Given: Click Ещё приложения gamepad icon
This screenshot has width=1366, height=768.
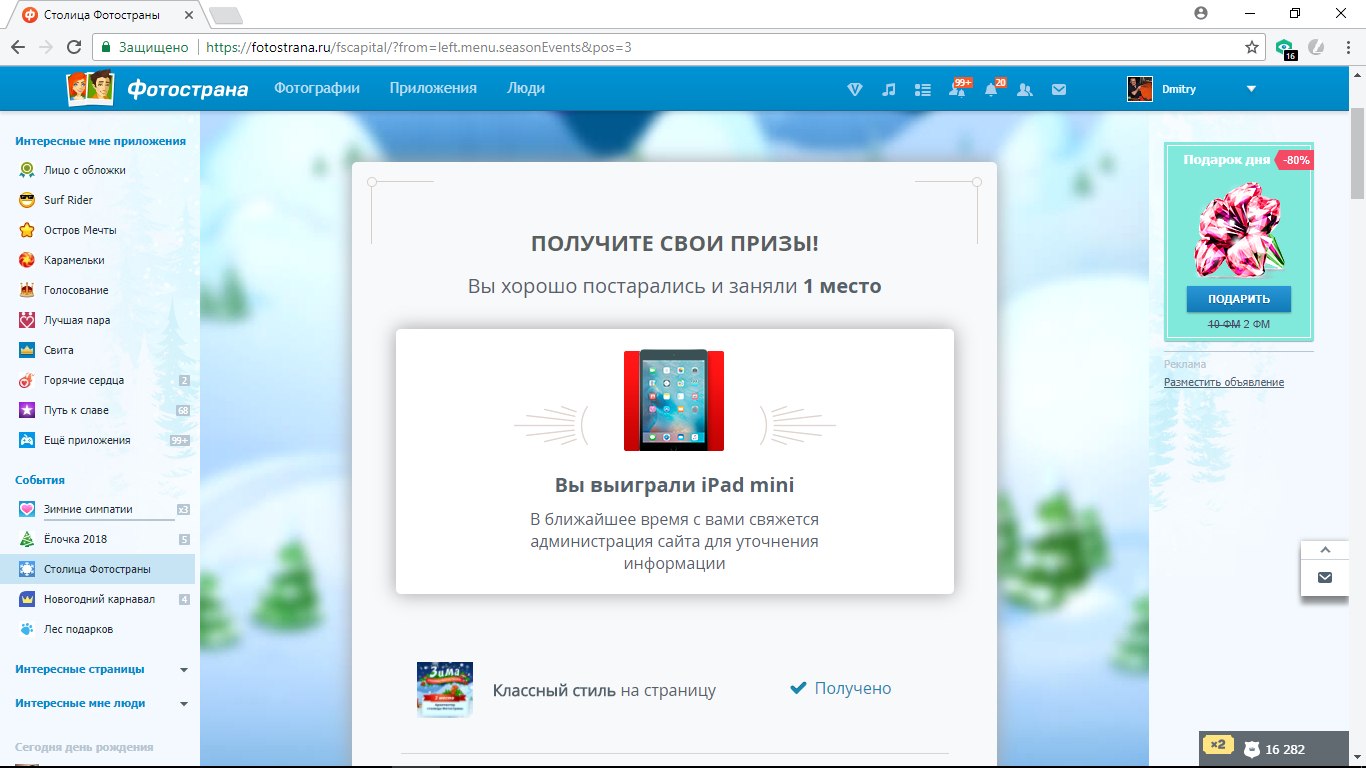Looking at the screenshot, I should [27, 440].
